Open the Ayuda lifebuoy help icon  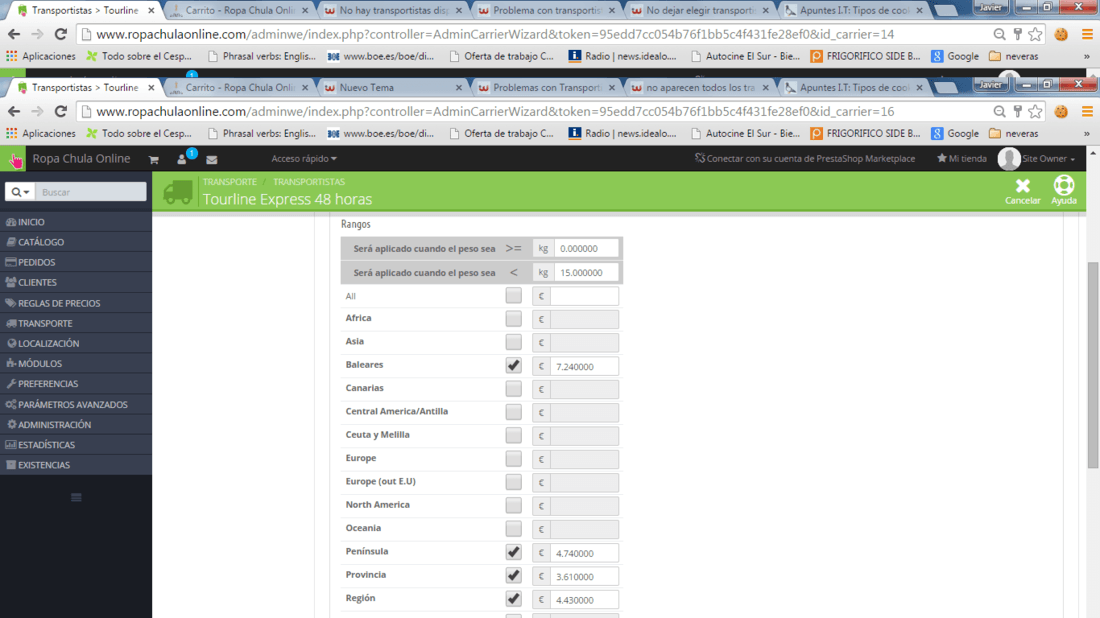[x=1064, y=185]
